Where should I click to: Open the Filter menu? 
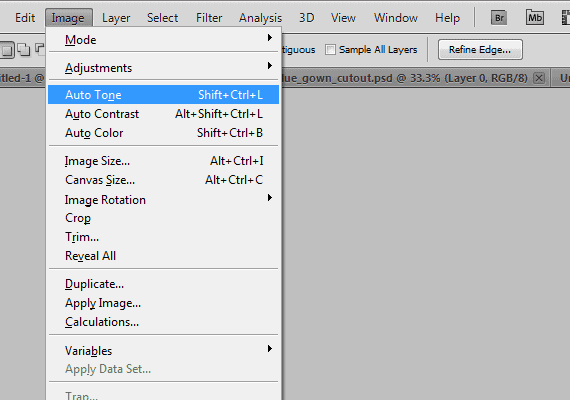(x=209, y=18)
